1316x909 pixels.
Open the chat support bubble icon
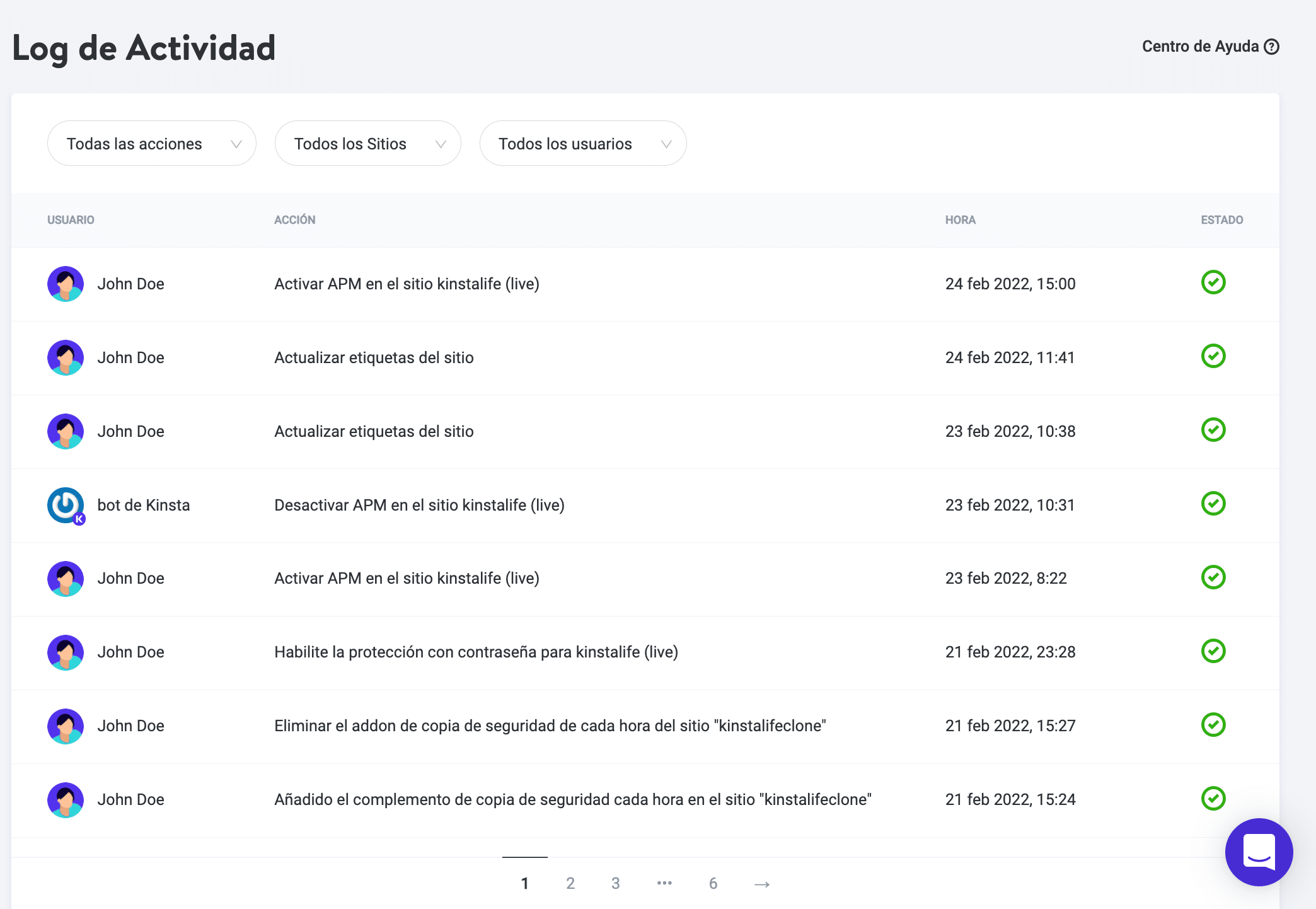[x=1259, y=852]
